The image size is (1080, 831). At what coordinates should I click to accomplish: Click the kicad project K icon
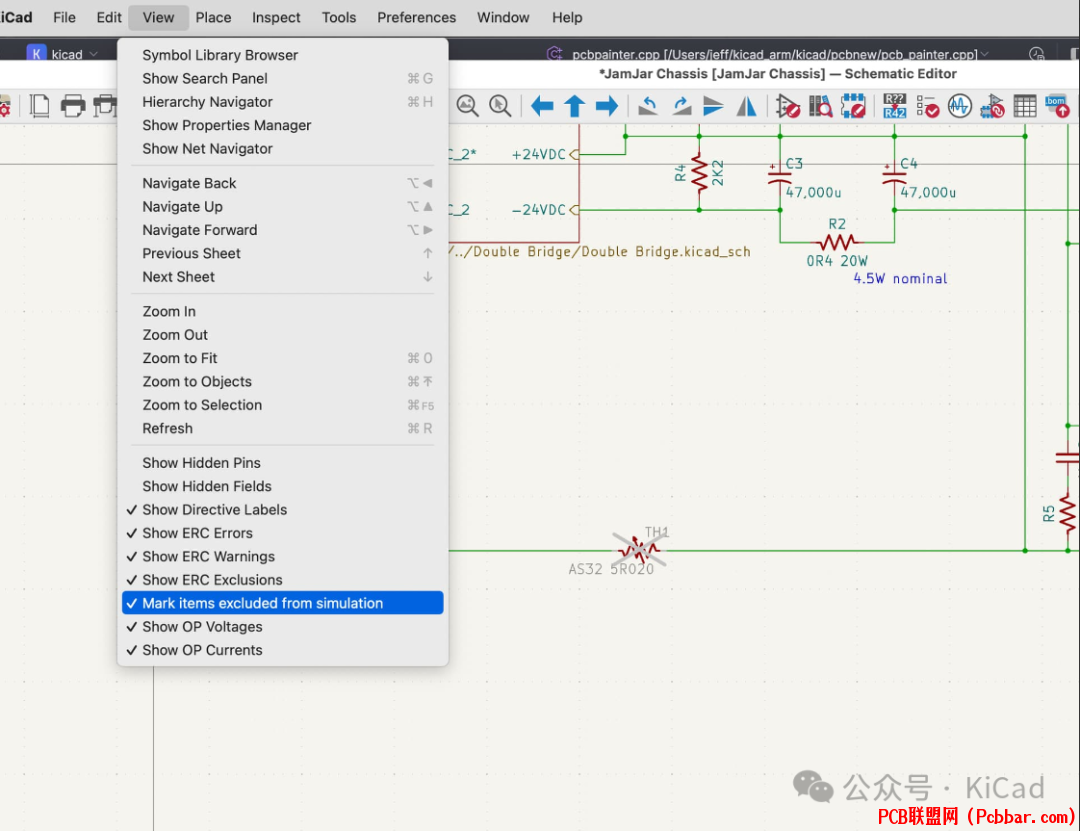click(x=36, y=54)
